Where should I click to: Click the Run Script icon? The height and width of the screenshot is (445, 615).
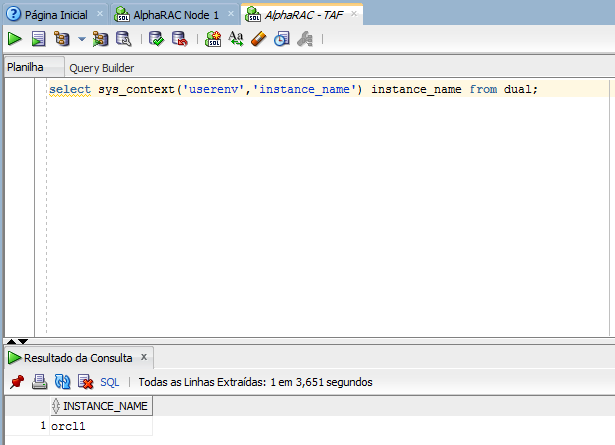click(38, 39)
